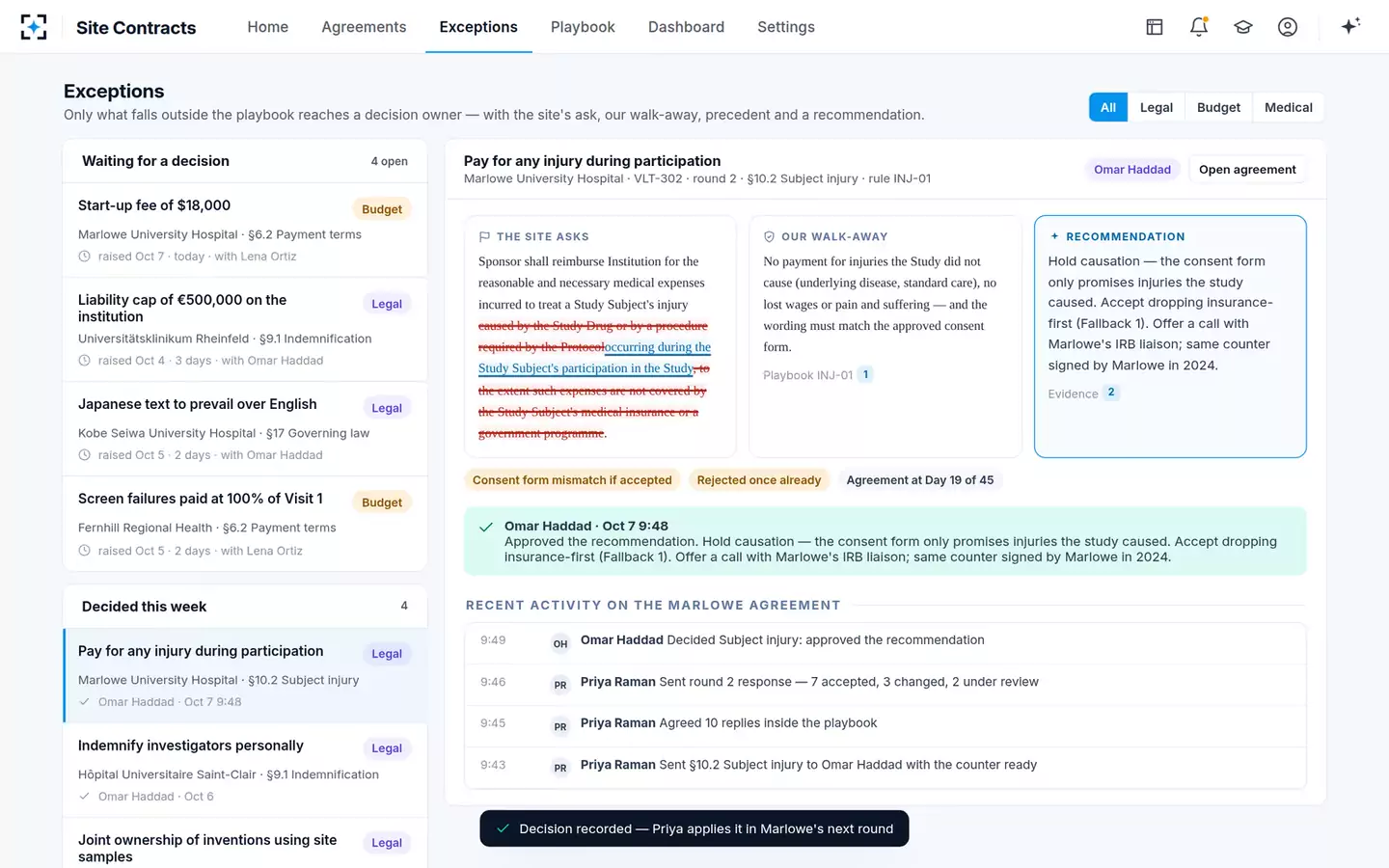The height and width of the screenshot is (868, 1389).
Task: Open the Start-up fee of $18,000 exception
Action: (245, 230)
